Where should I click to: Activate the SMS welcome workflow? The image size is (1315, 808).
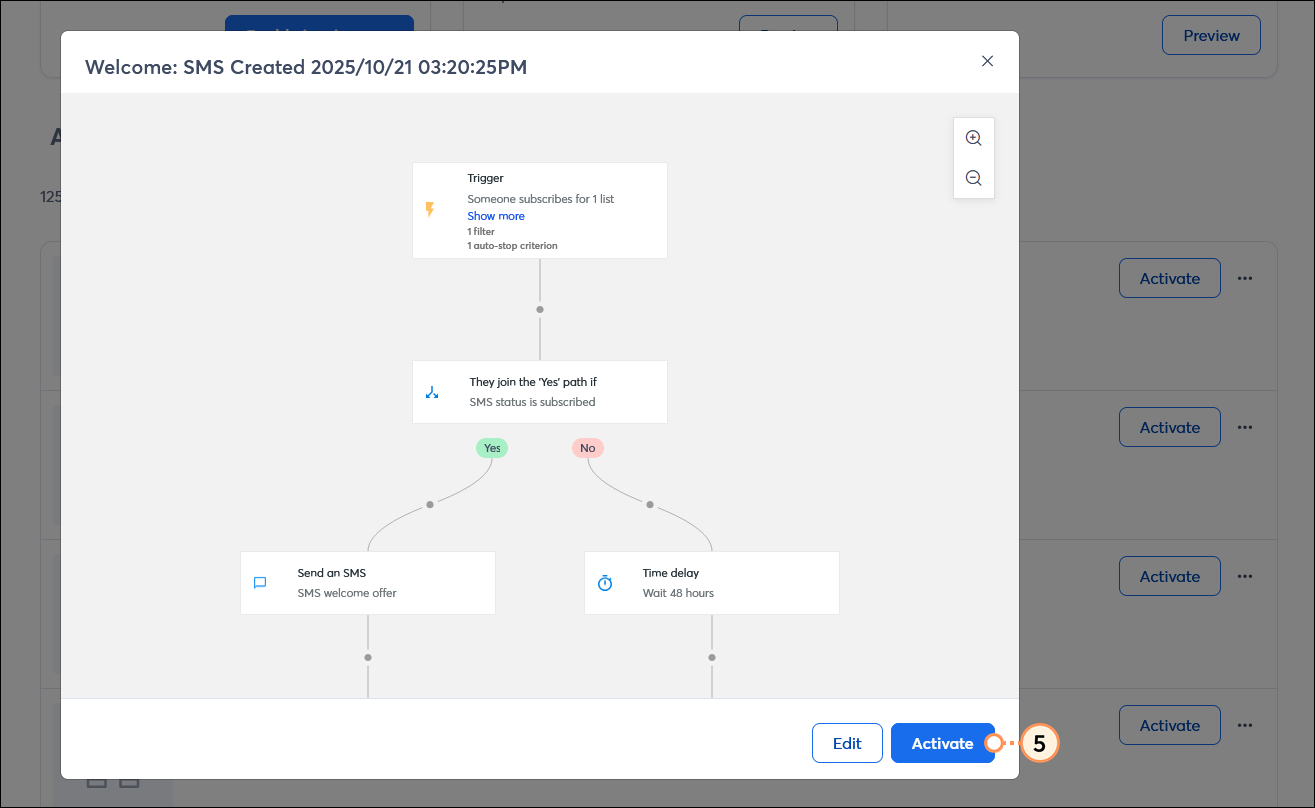[x=942, y=743]
